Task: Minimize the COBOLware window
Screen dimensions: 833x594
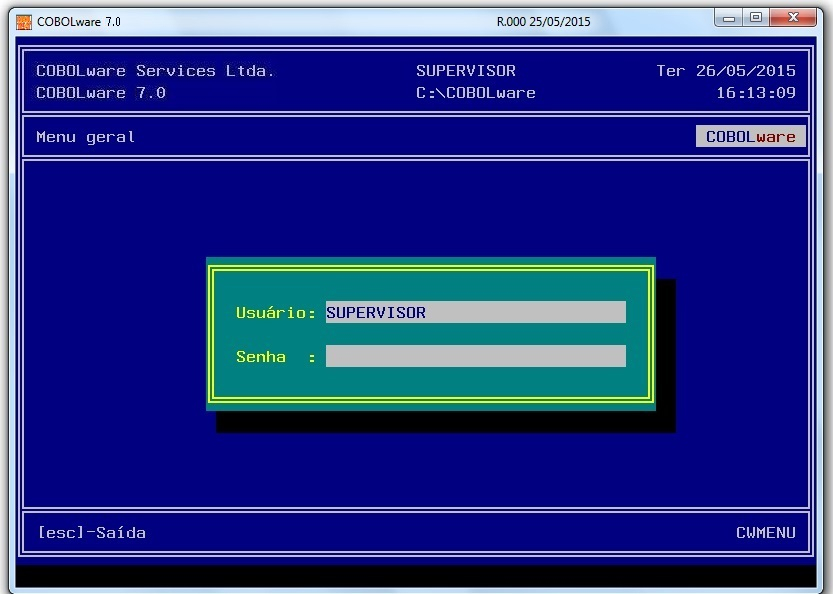Action: tap(729, 18)
